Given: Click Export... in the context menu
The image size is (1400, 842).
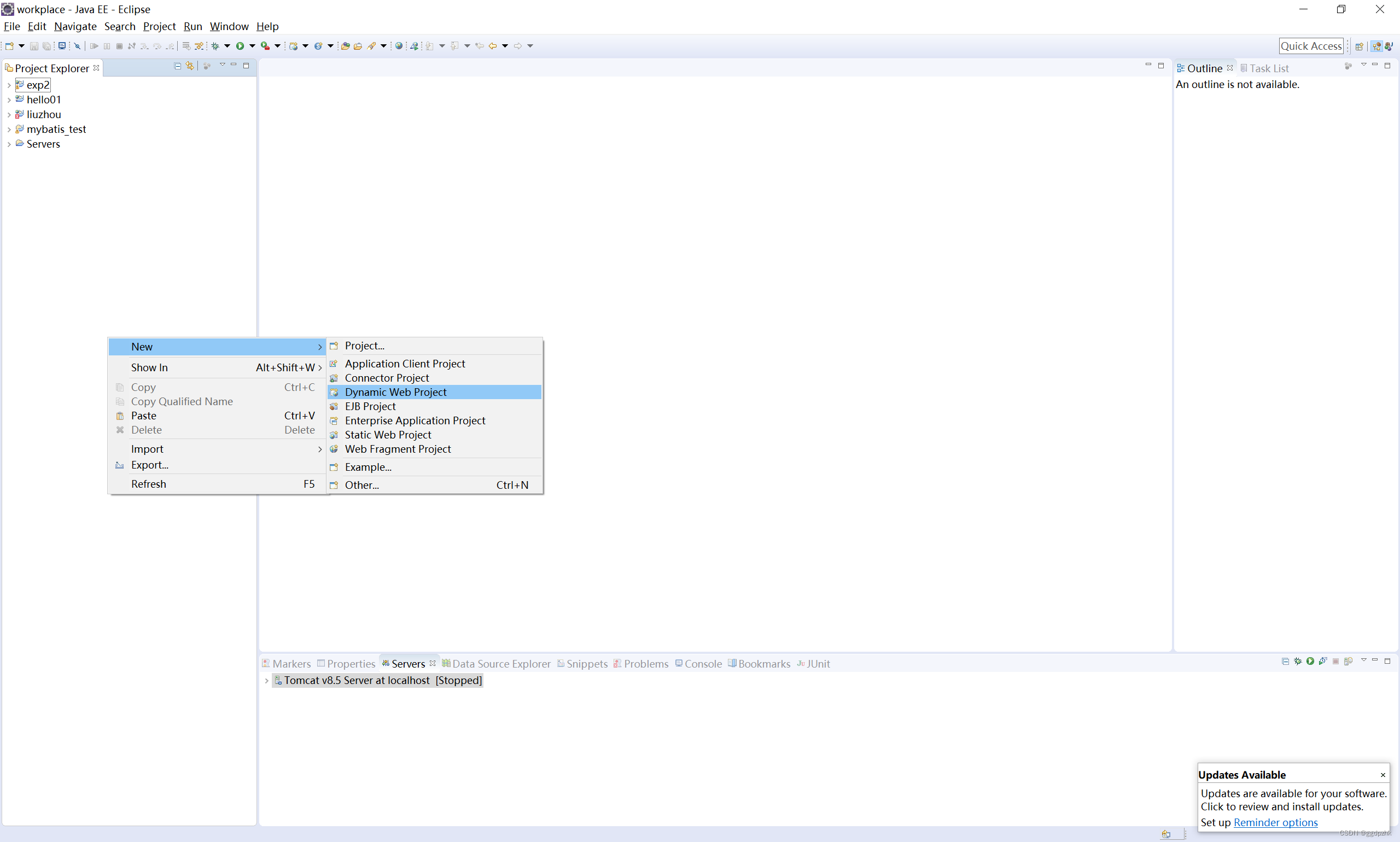Looking at the screenshot, I should tap(217, 465).
